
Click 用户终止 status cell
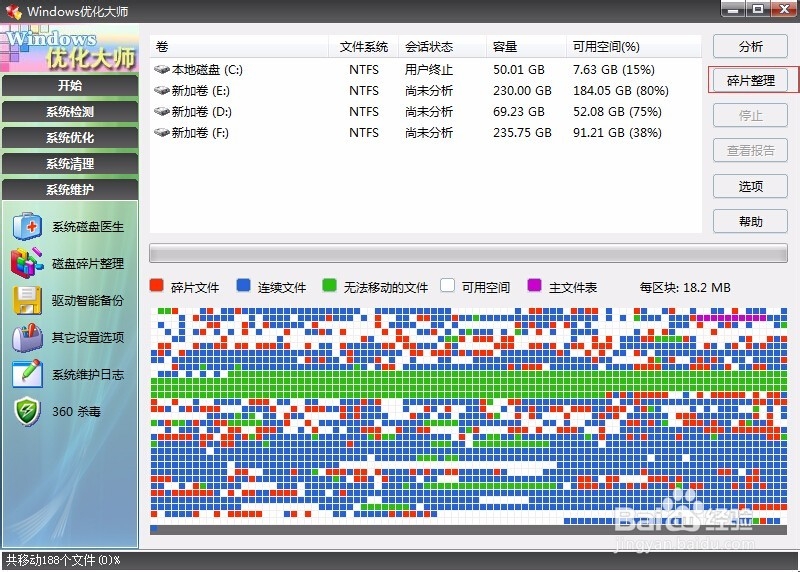tap(429, 69)
